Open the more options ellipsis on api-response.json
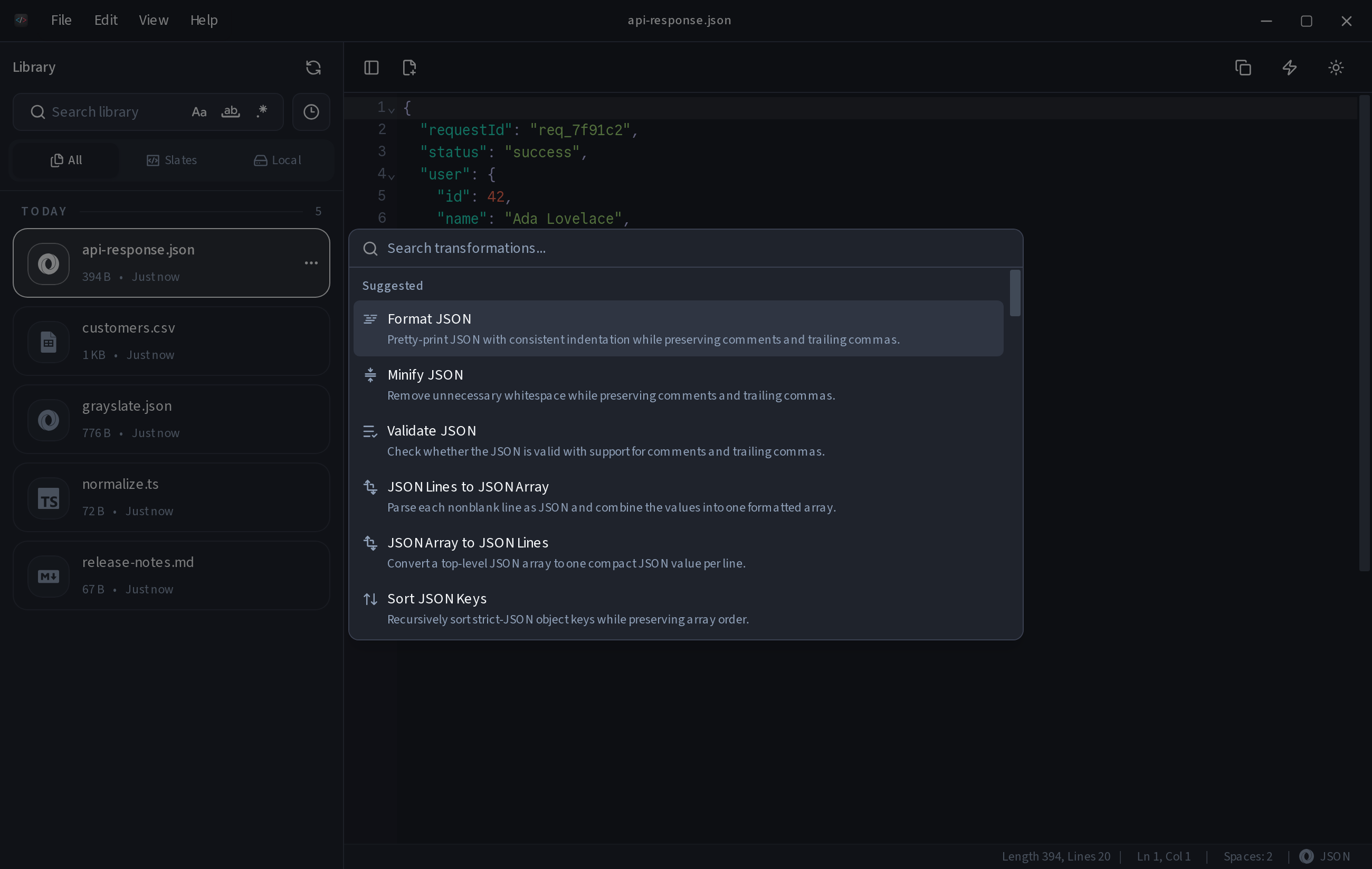1372x869 pixels. [311, 263]
